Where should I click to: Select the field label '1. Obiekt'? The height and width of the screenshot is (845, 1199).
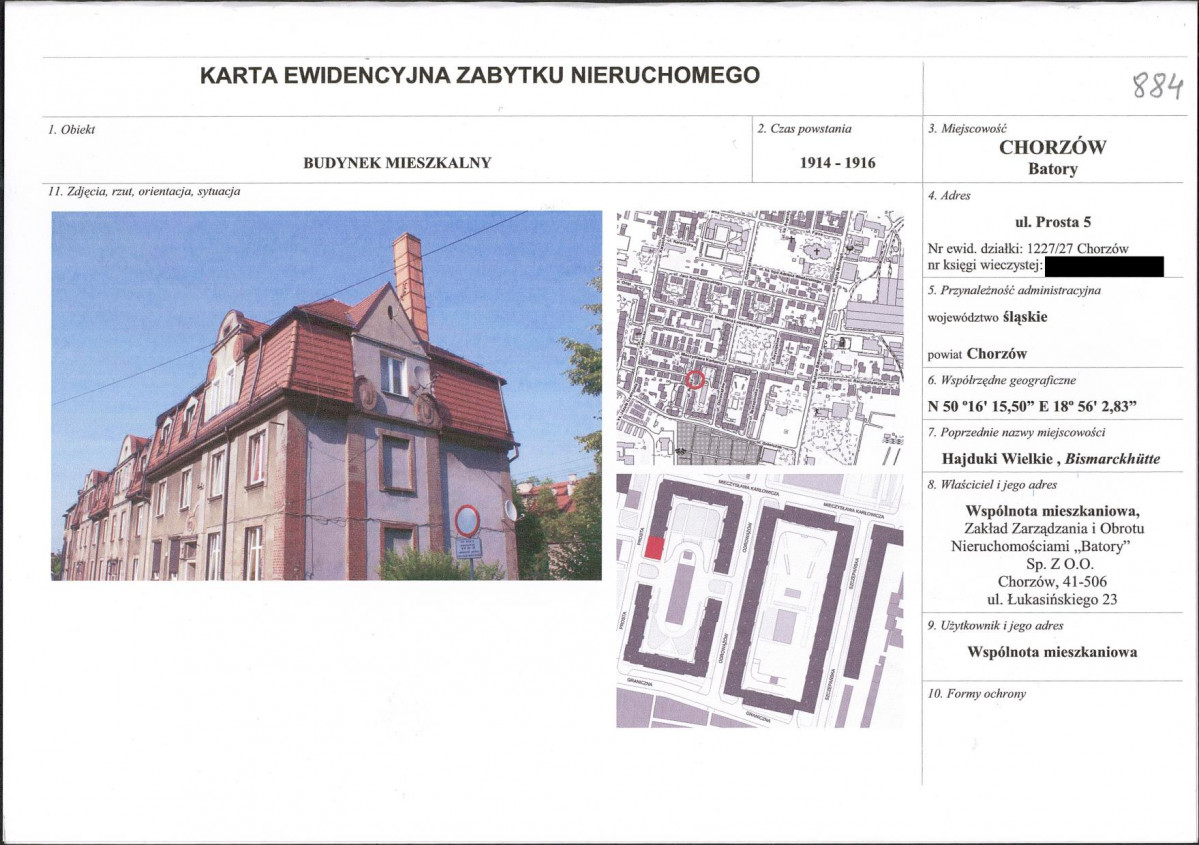tap(72, 129)
